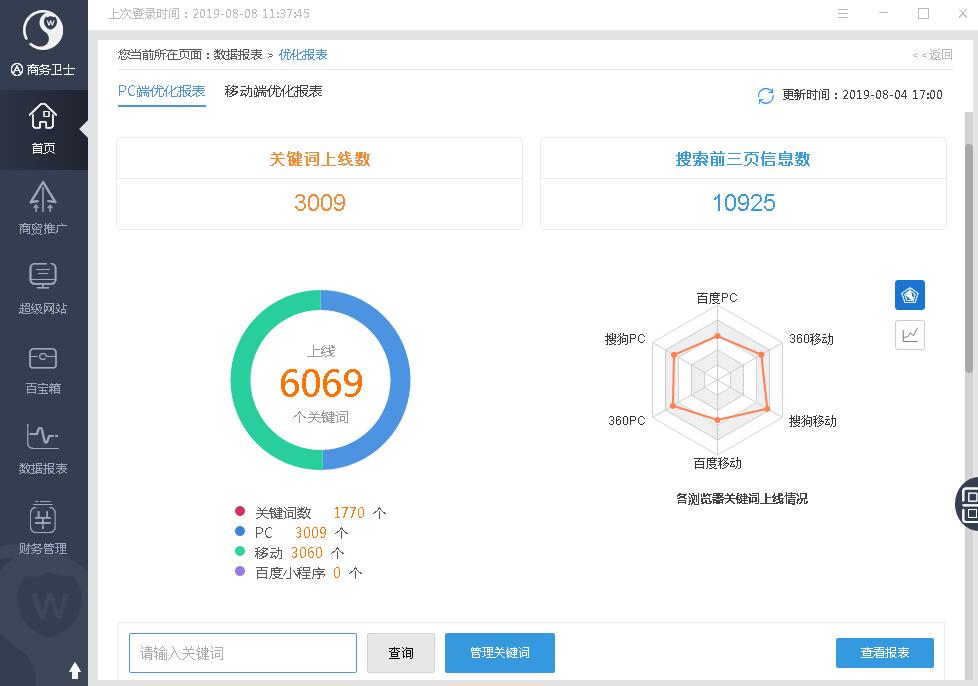This screenshot has height=686, width=978.
Task: Switch to the 移动端优化报表 tab
Action: point(273,91)
